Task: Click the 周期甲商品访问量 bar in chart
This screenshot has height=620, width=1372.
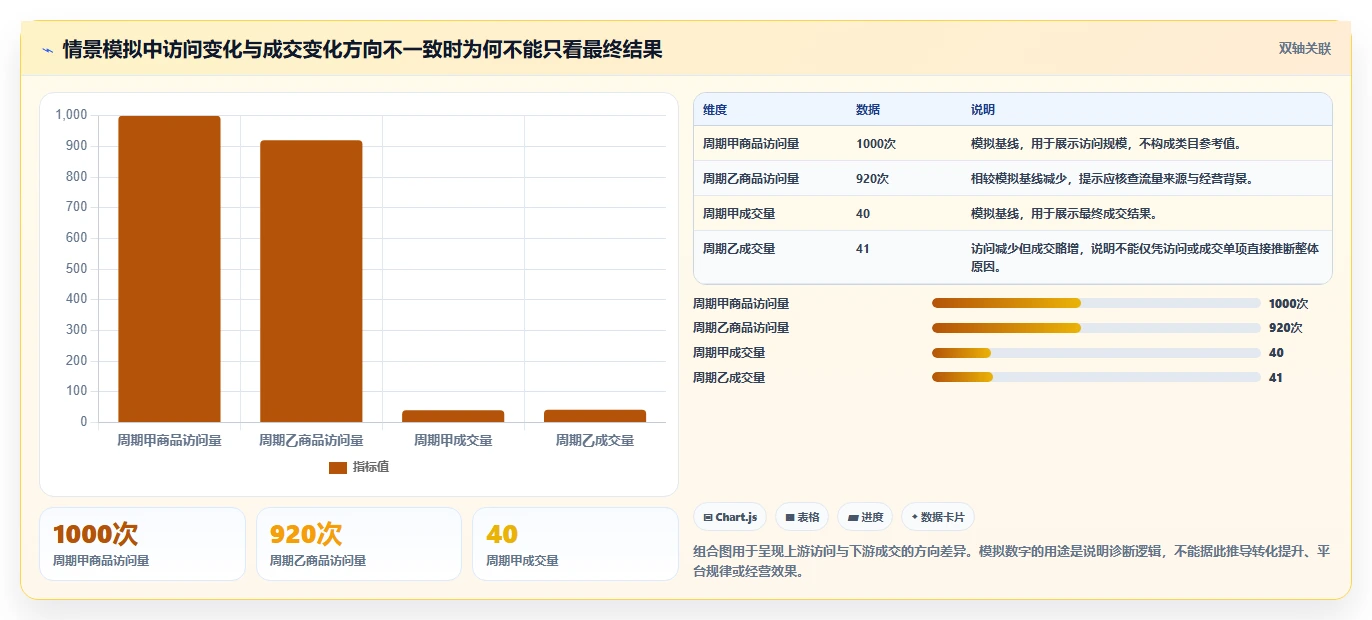Action: click(x=169, y=269)
